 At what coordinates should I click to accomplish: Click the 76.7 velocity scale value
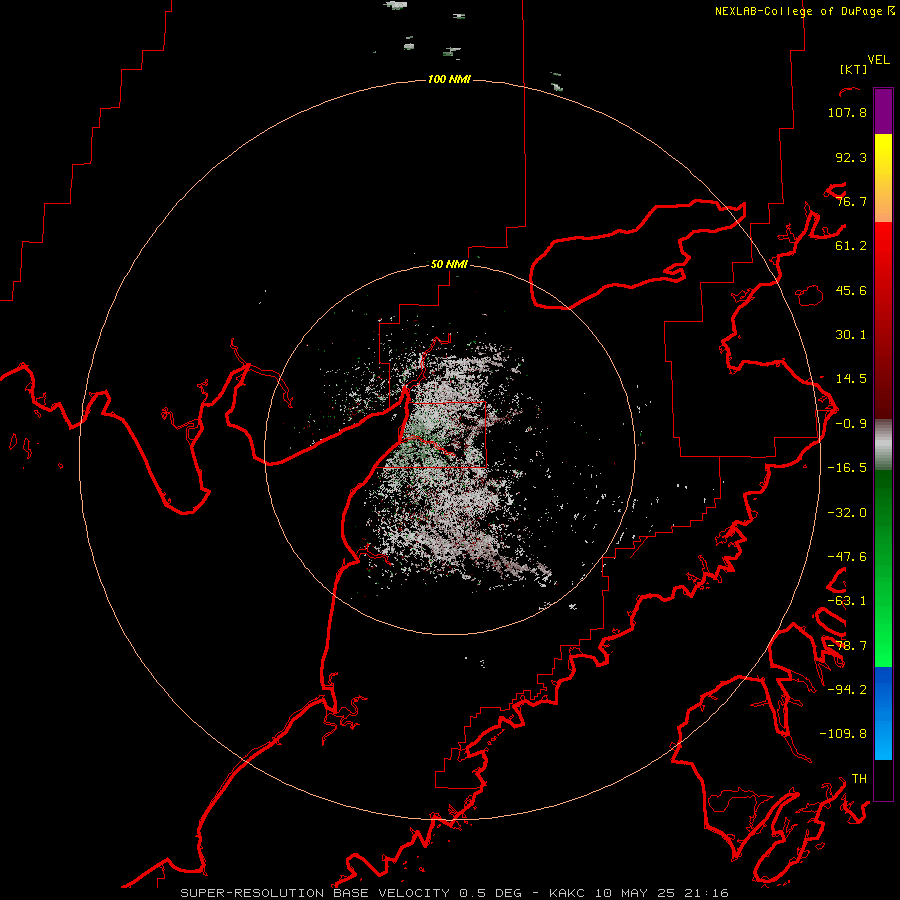851,201
